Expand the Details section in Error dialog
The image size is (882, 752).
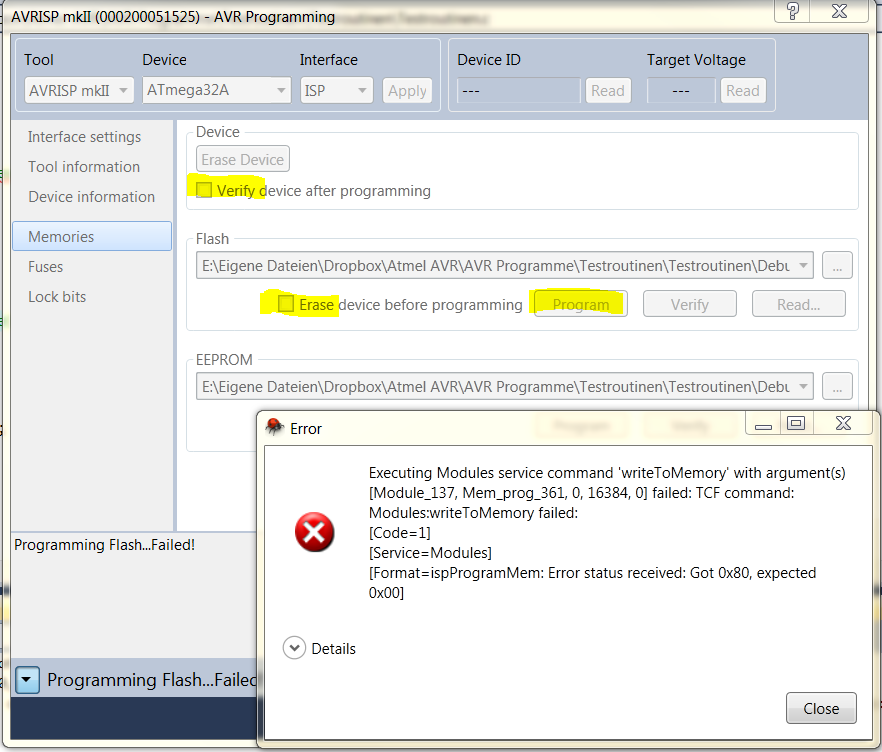coord(294,648)
